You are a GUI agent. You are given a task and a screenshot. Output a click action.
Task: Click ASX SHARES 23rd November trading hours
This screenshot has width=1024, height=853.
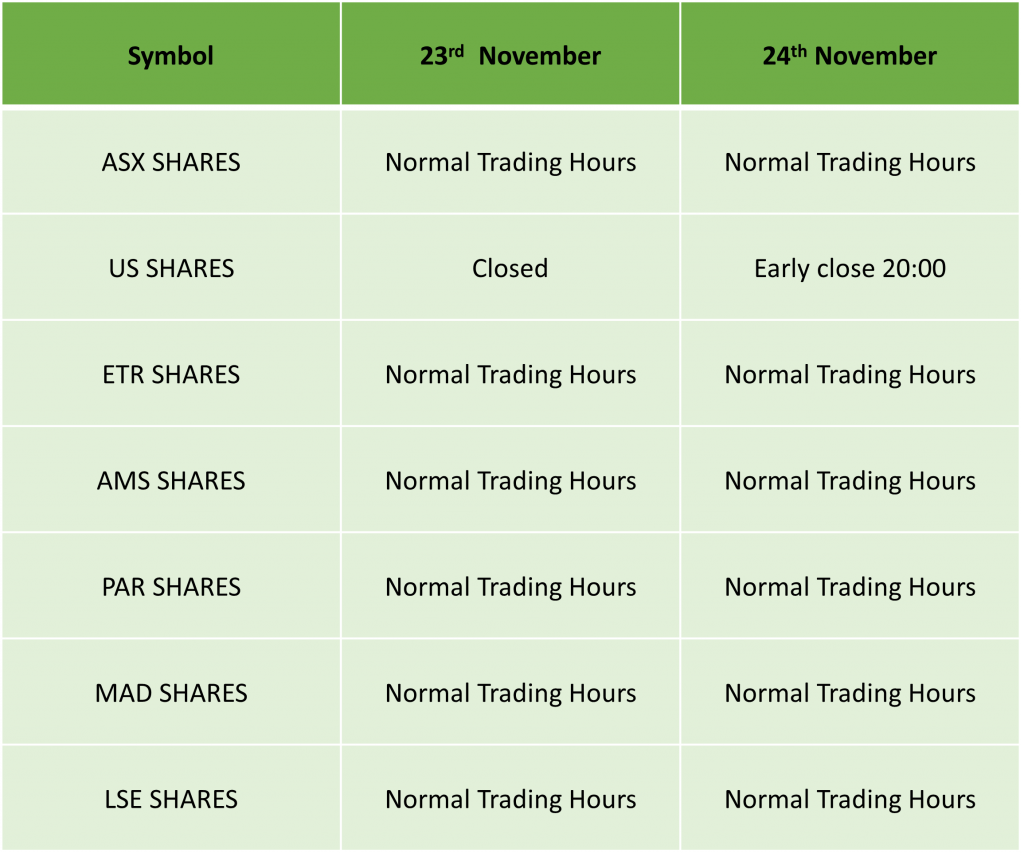510,162
